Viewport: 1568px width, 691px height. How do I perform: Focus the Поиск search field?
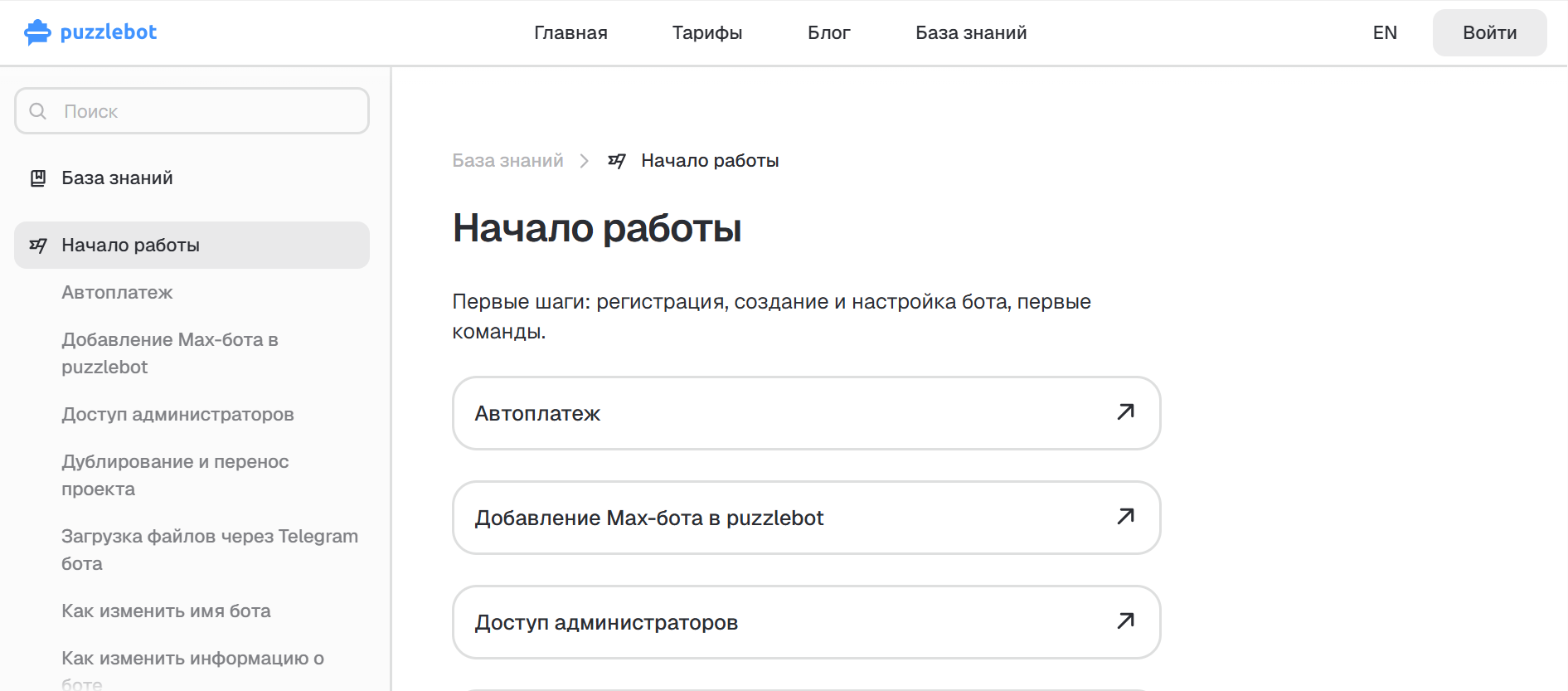(x=192, y=111)
